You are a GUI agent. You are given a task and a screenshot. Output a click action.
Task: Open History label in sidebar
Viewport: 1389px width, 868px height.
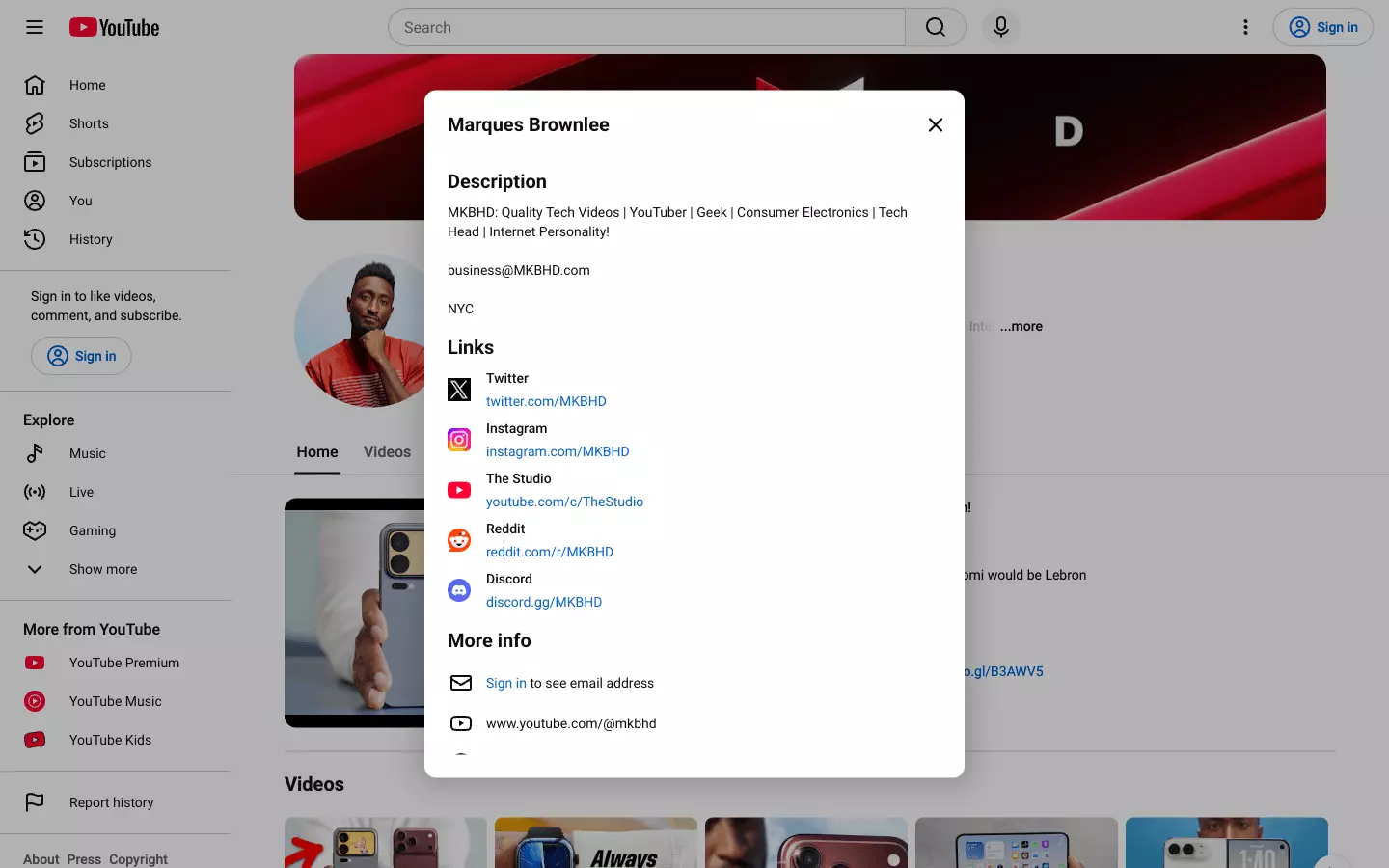pyautogui.click(x=91, y=239)
